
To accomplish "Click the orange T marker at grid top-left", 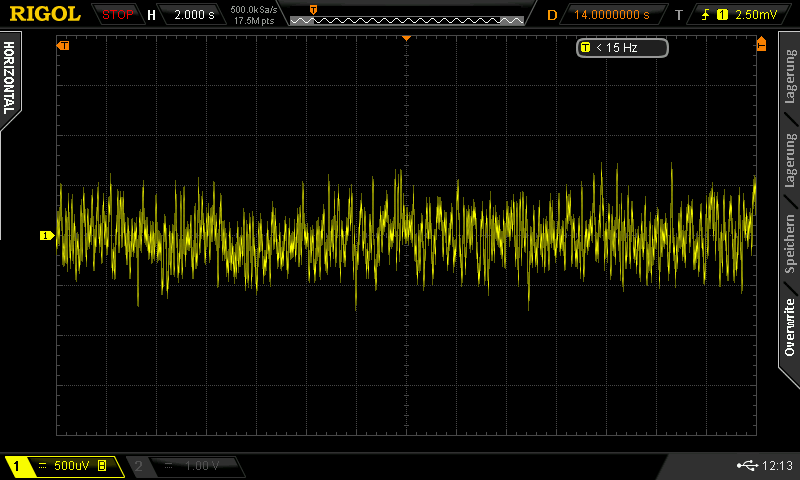I will (x=63, y=46).
